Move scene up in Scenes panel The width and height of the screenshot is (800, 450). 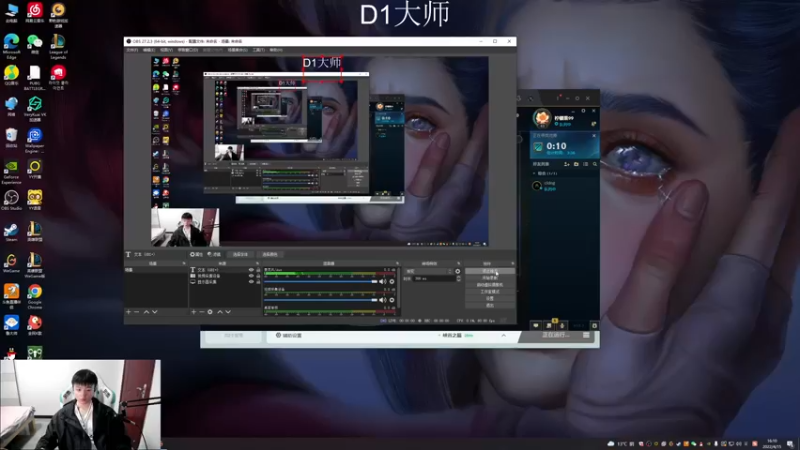(x=146, y=312)
